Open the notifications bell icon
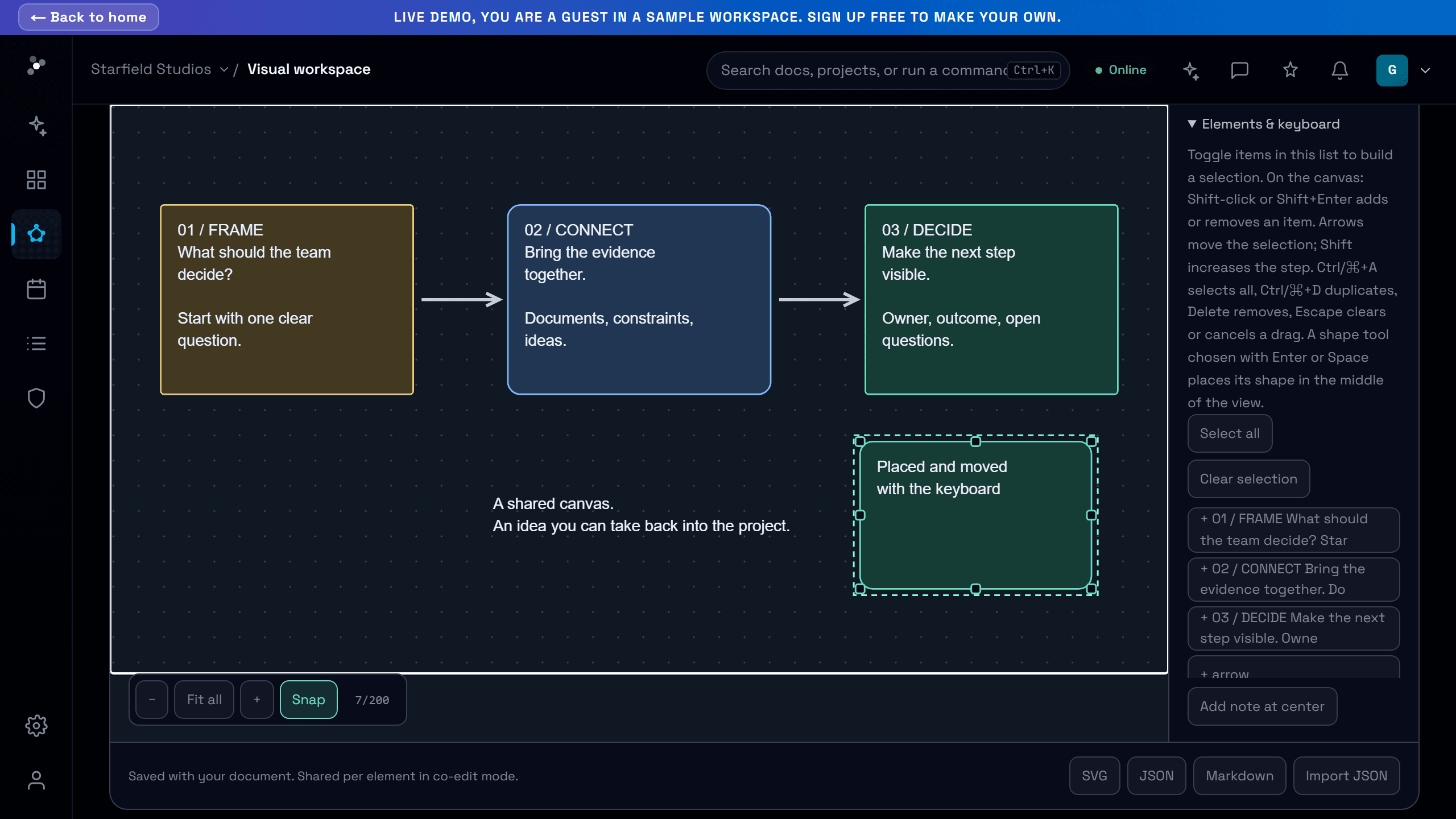This screenshot has width=1456, height=819. (x=1340, y=71)
